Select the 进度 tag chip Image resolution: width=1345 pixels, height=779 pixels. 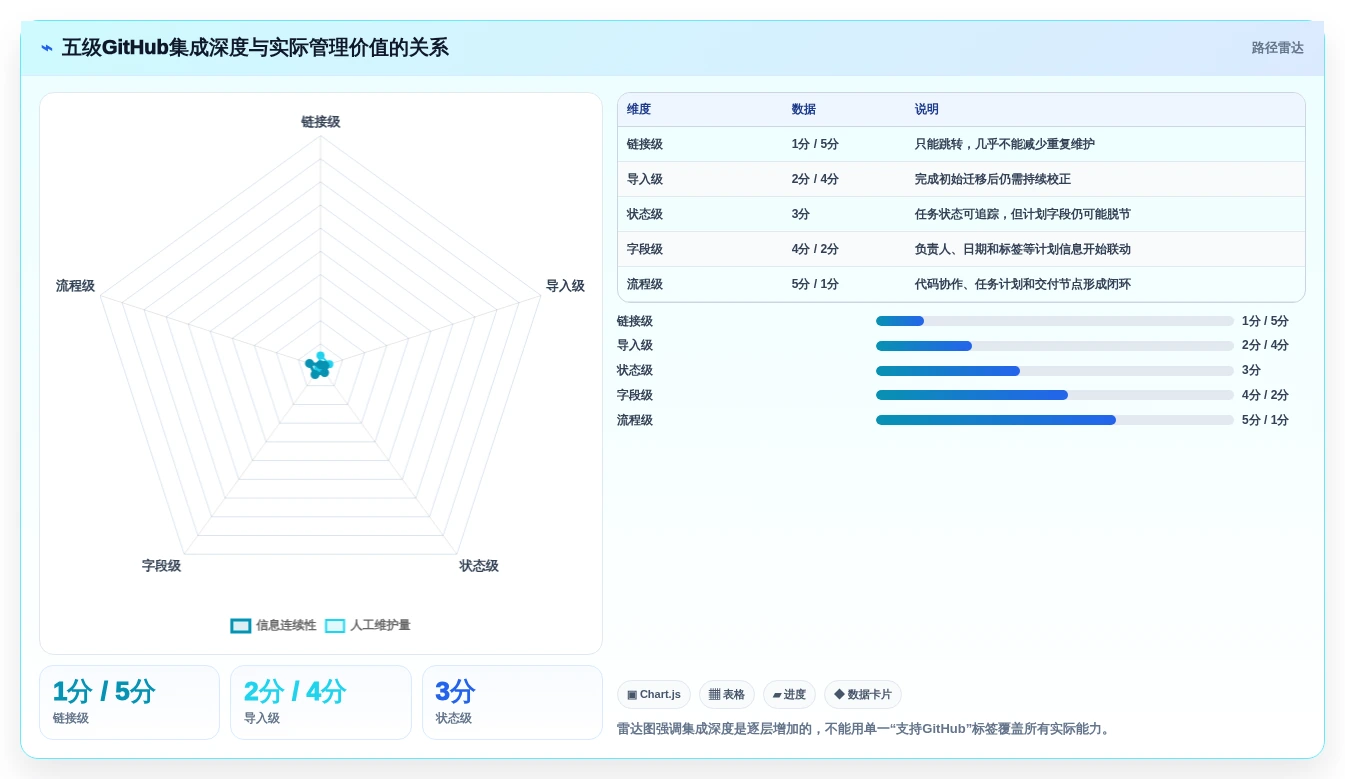click(789, 694)
